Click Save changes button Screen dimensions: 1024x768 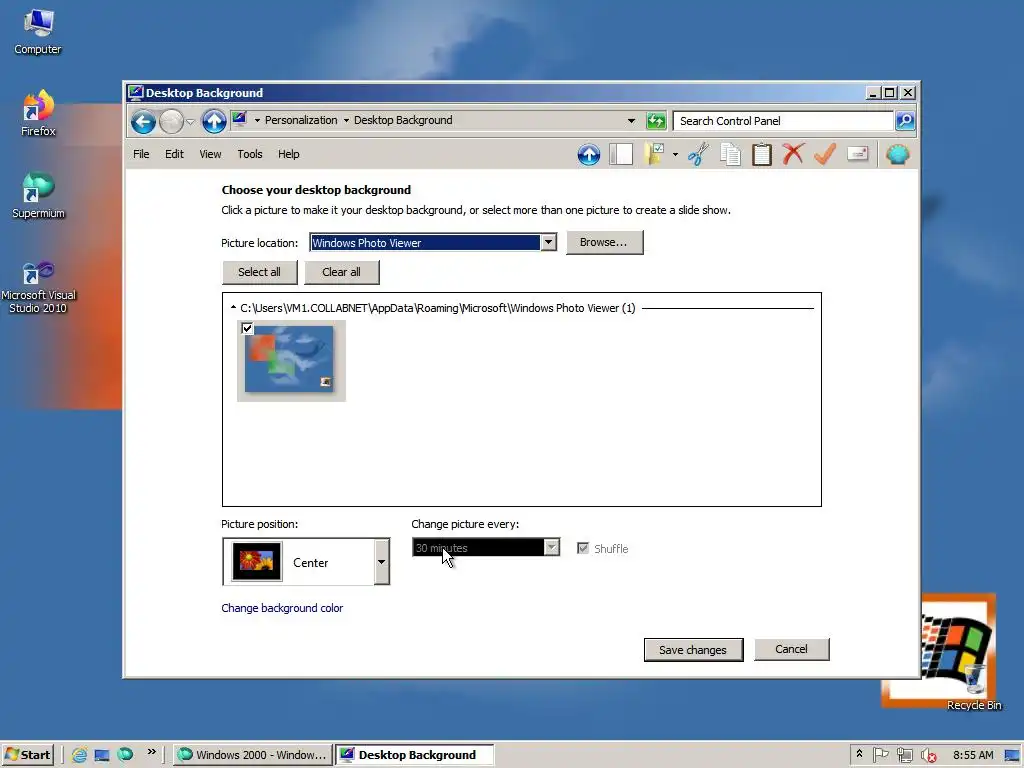tap(694, 650)
